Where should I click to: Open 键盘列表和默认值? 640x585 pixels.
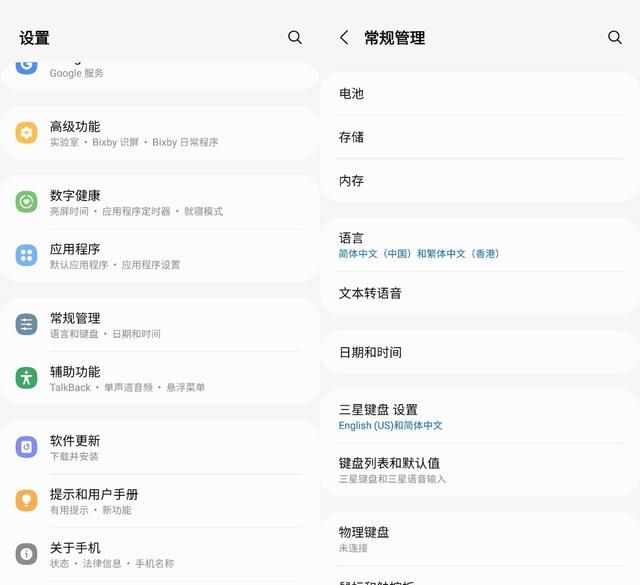[x=480, y=470]
